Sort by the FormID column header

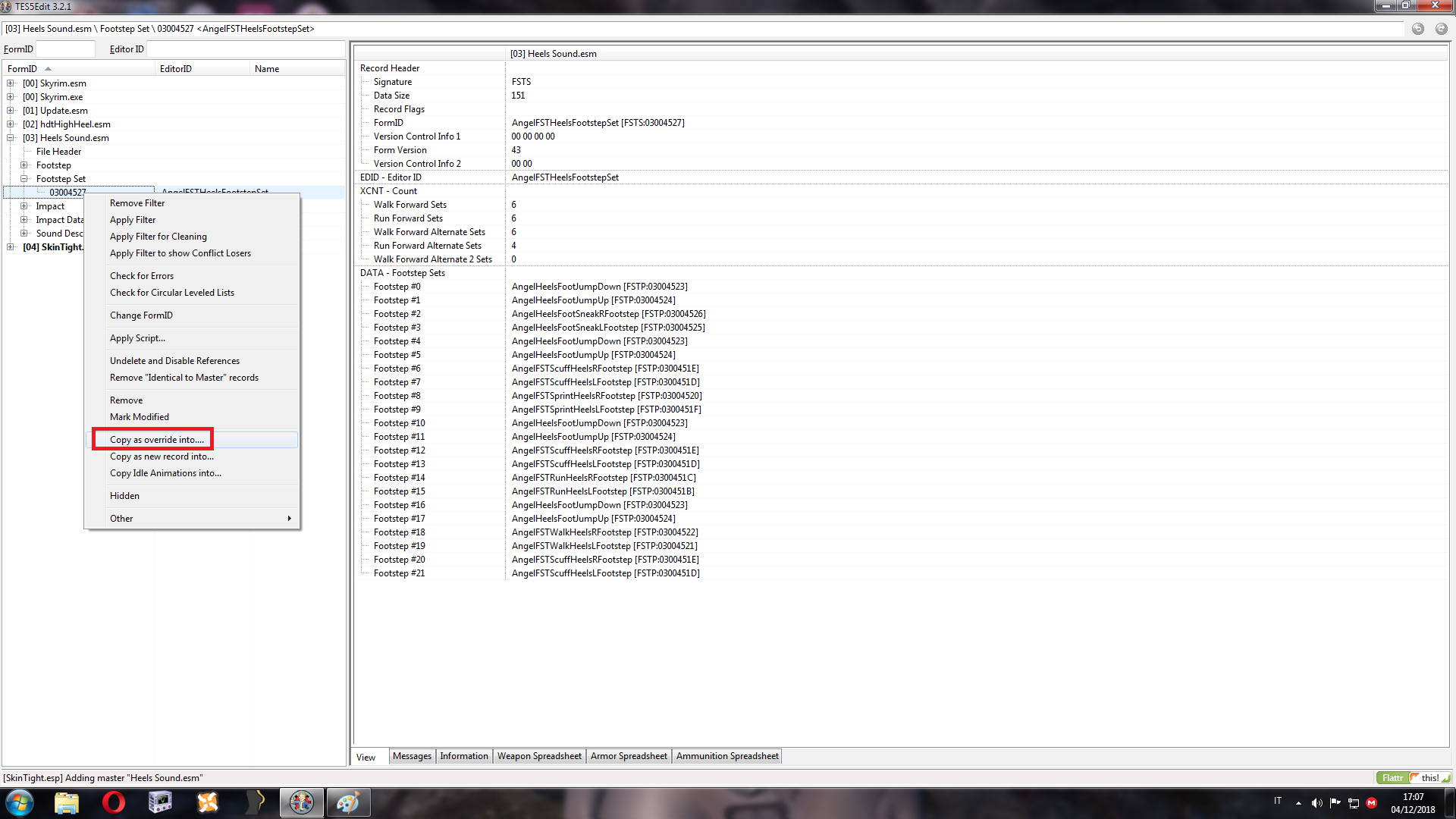coord(79,69)
